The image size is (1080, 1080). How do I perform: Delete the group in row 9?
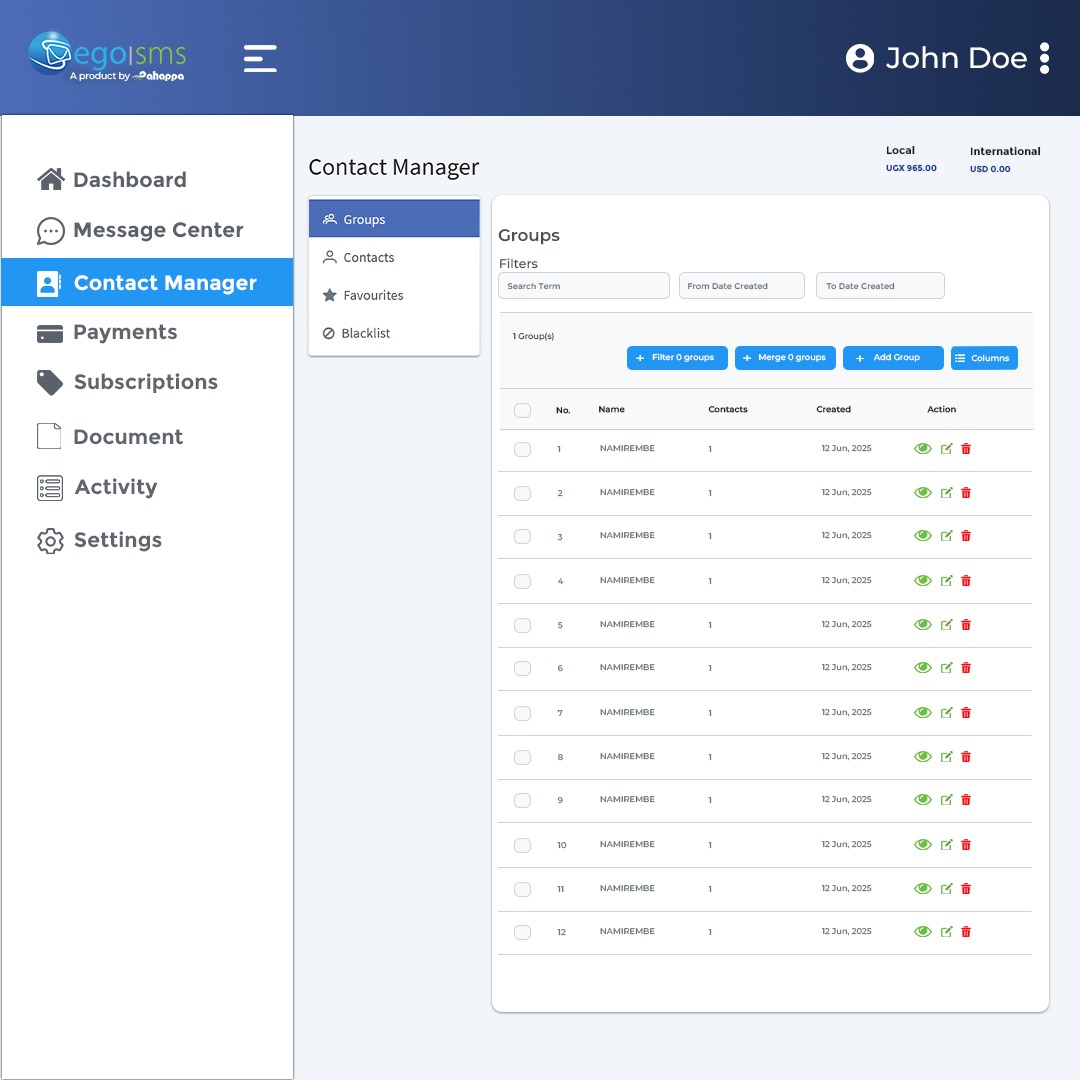tap(966, 800)
